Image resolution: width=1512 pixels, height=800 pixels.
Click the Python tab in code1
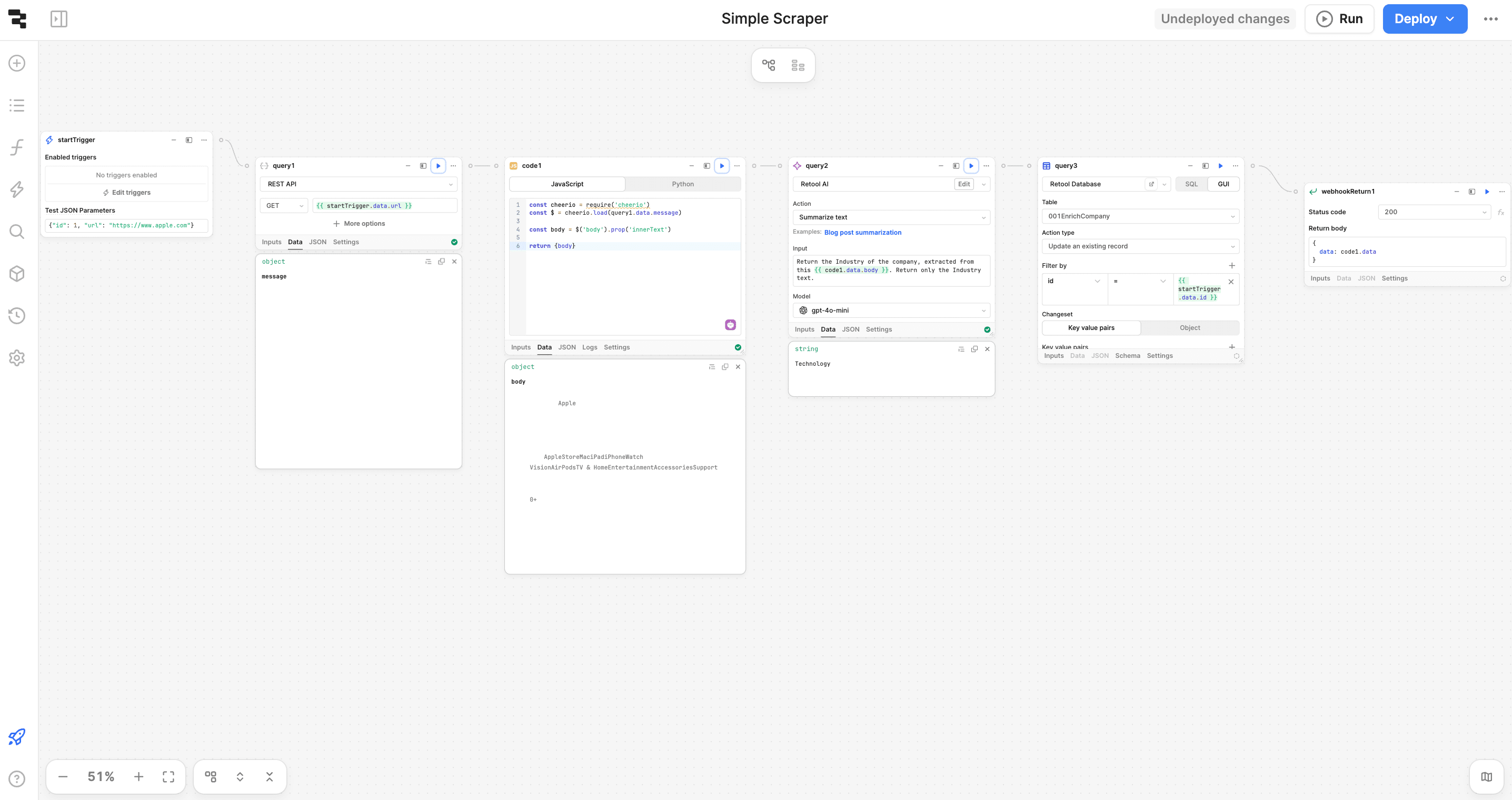click(683, 184)
